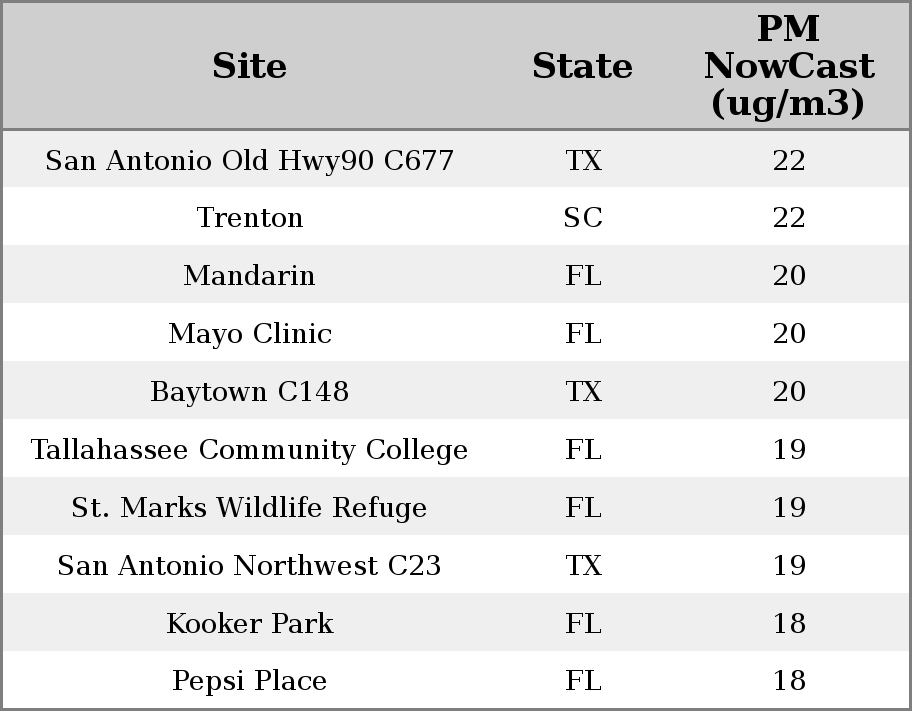Select the Pepsi Place site name
This screenshot has height=711, width=912.
click(x=249, y=681)
